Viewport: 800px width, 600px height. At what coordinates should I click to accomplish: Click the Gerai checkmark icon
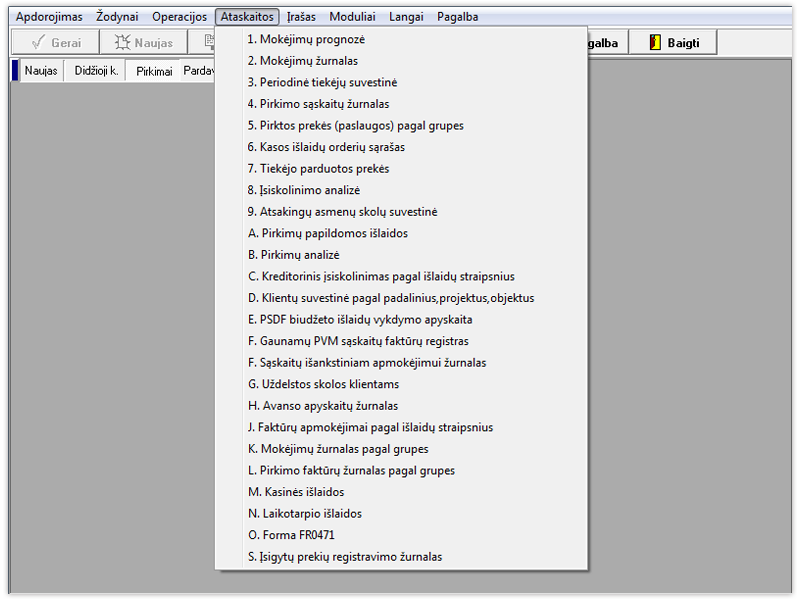(x=38, y=42)
